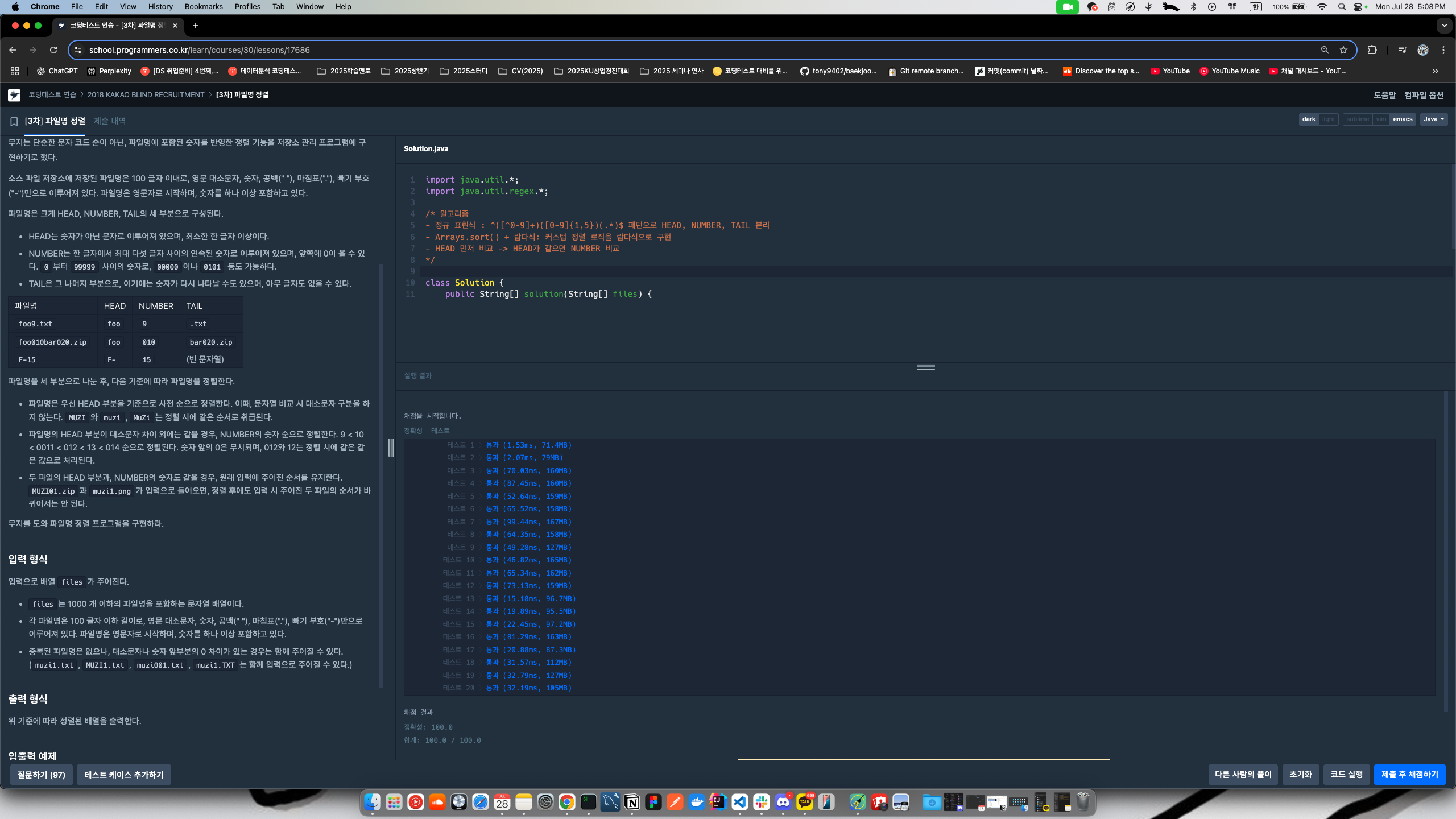
Task: Open the Chrome apps grid icon
Action: click(15, 71)
